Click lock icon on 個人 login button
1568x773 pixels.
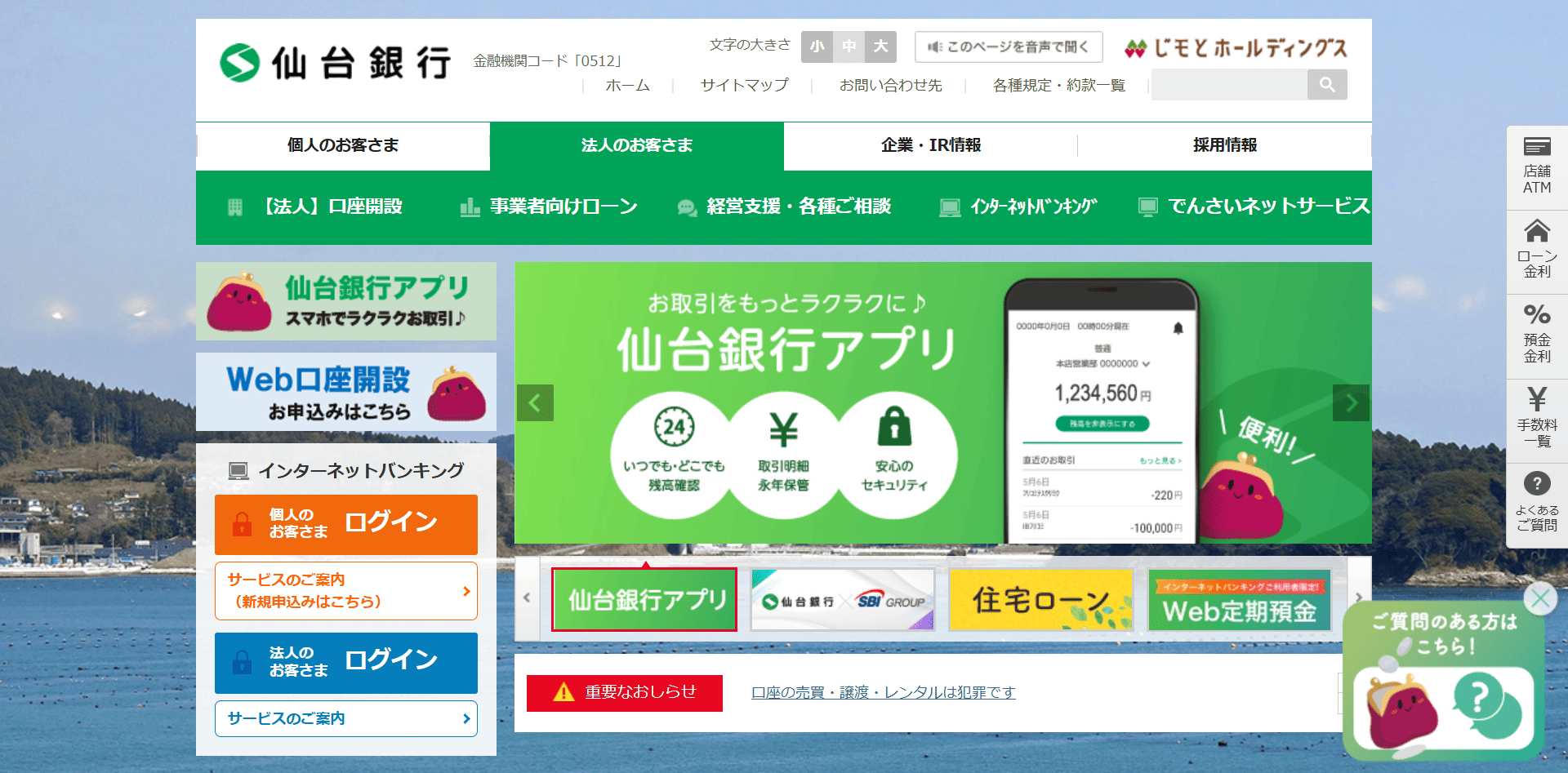243,523
